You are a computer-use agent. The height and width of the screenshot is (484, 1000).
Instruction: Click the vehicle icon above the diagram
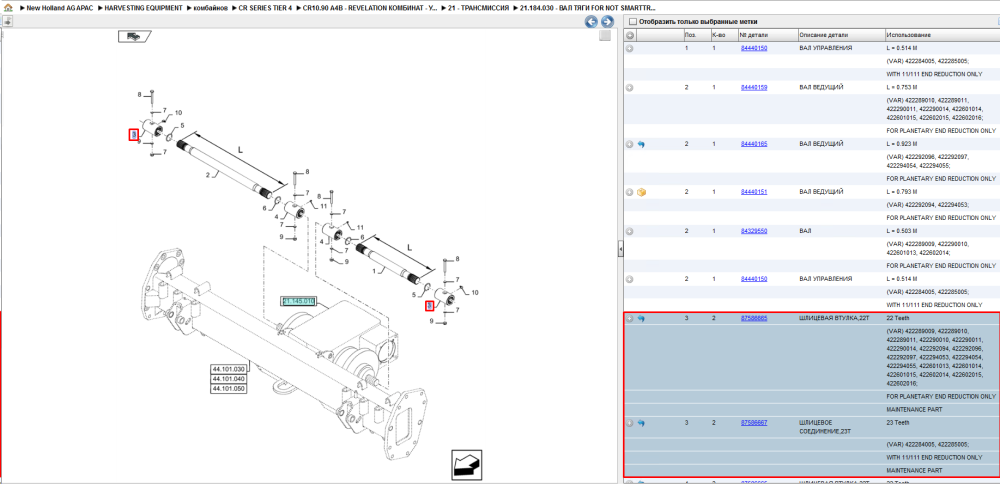tap(134, 36)
